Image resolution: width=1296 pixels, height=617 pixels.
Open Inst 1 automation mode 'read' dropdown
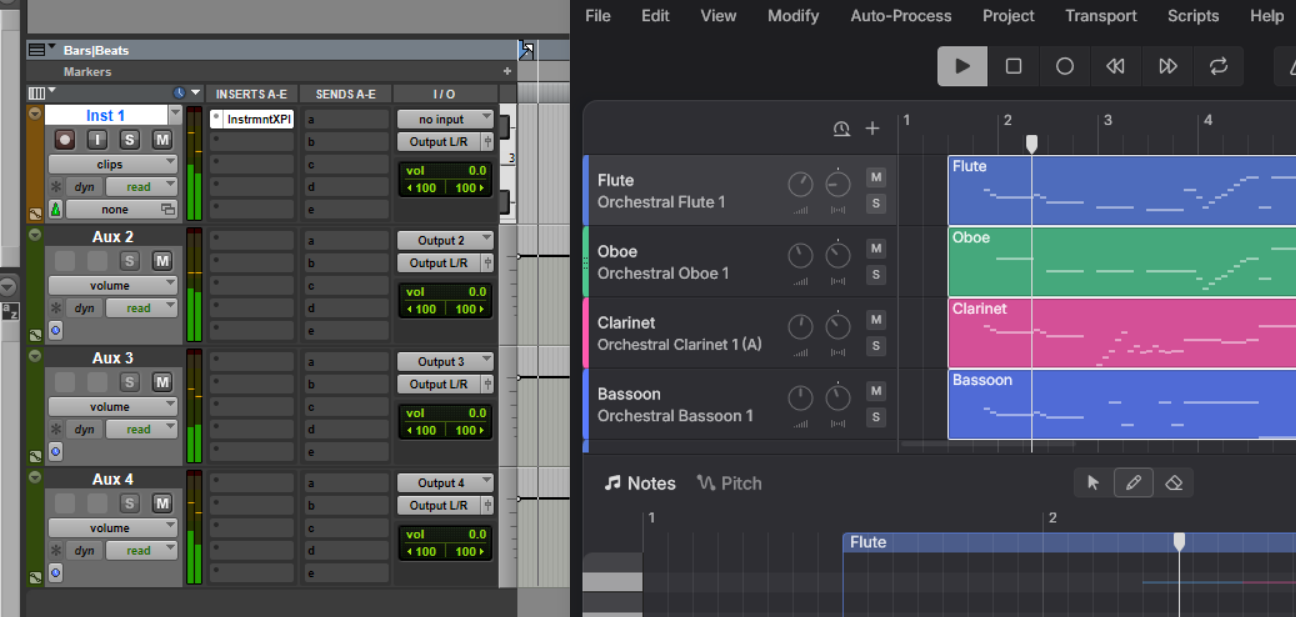[x=141, y=186]
